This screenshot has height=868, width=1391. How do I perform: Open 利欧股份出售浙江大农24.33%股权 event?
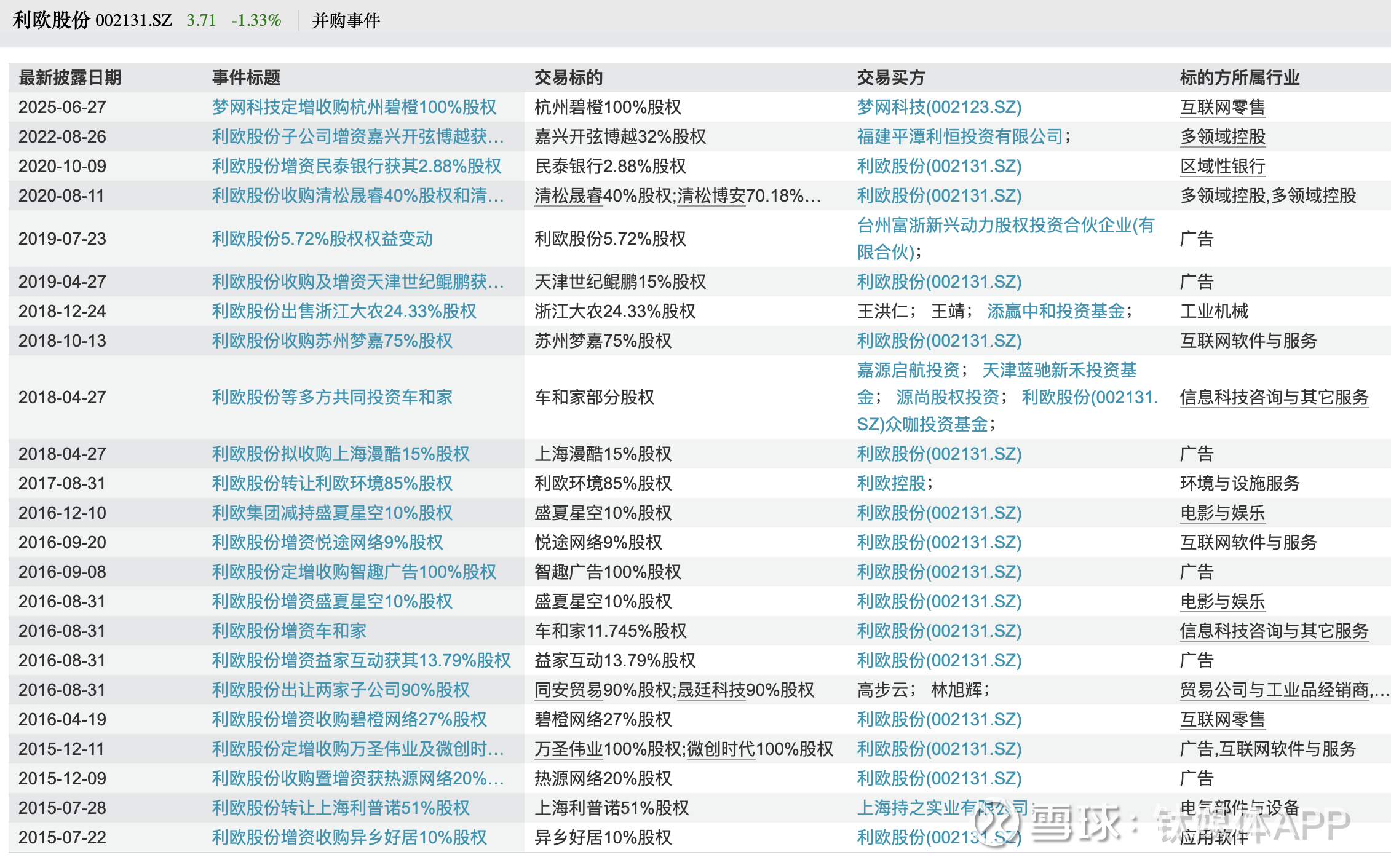344,311
